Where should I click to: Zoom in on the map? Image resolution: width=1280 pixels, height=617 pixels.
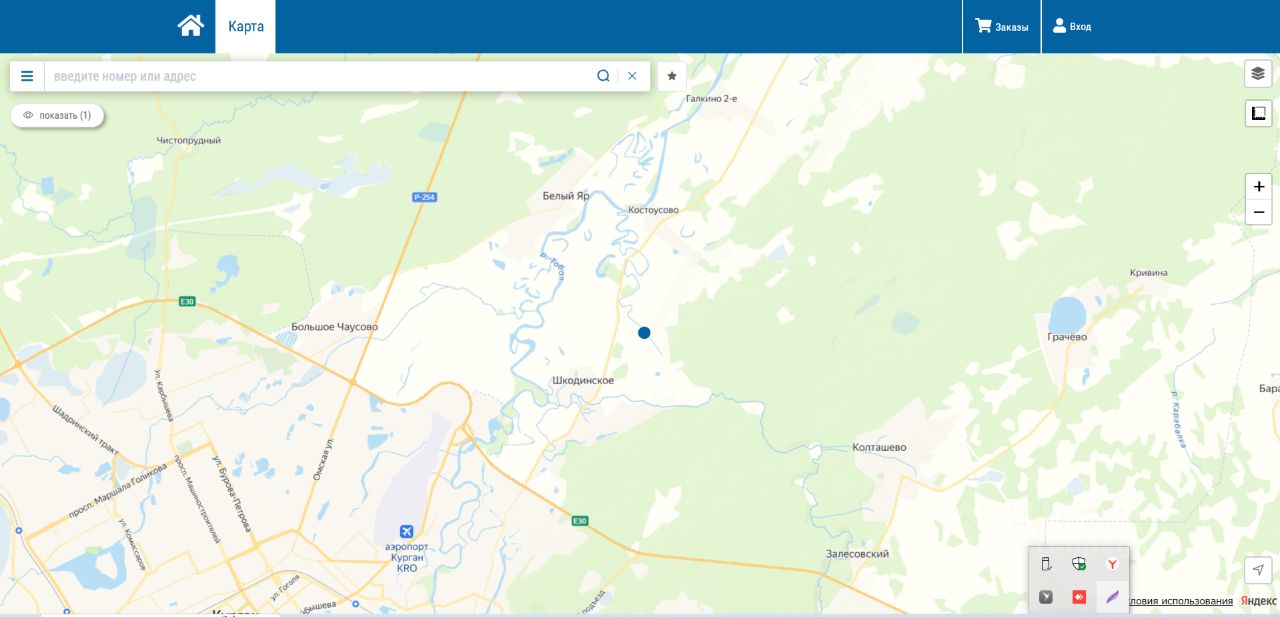(x=1258, y=186)
